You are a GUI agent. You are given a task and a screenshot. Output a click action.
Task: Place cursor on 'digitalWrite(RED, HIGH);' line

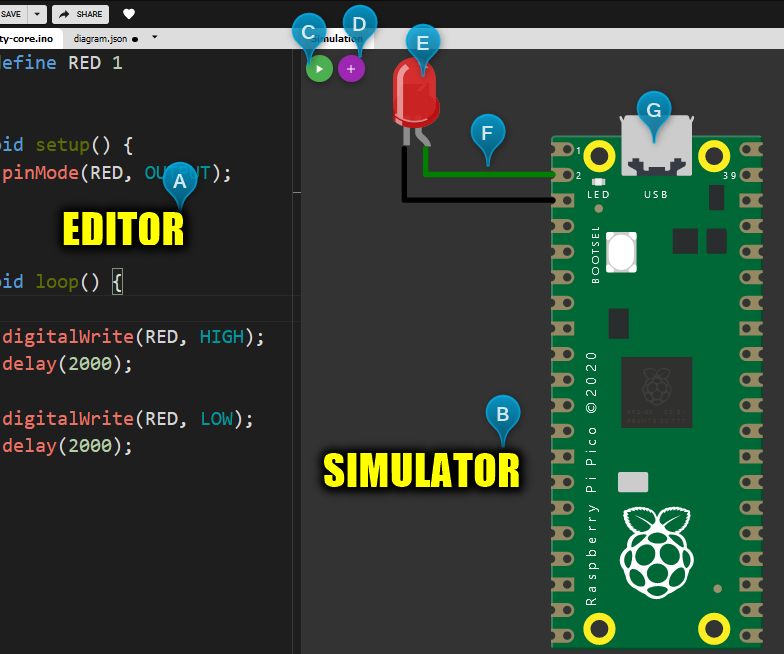pos(132,337)
